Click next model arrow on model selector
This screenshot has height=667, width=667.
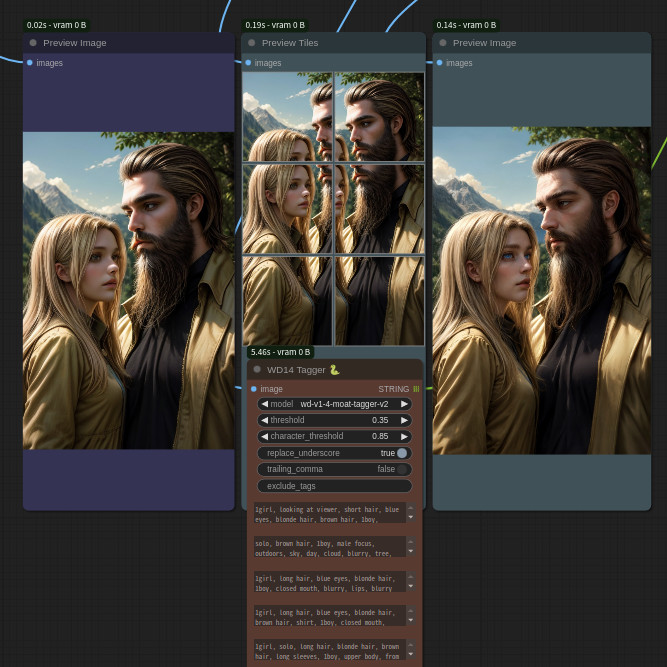[404, 404]
